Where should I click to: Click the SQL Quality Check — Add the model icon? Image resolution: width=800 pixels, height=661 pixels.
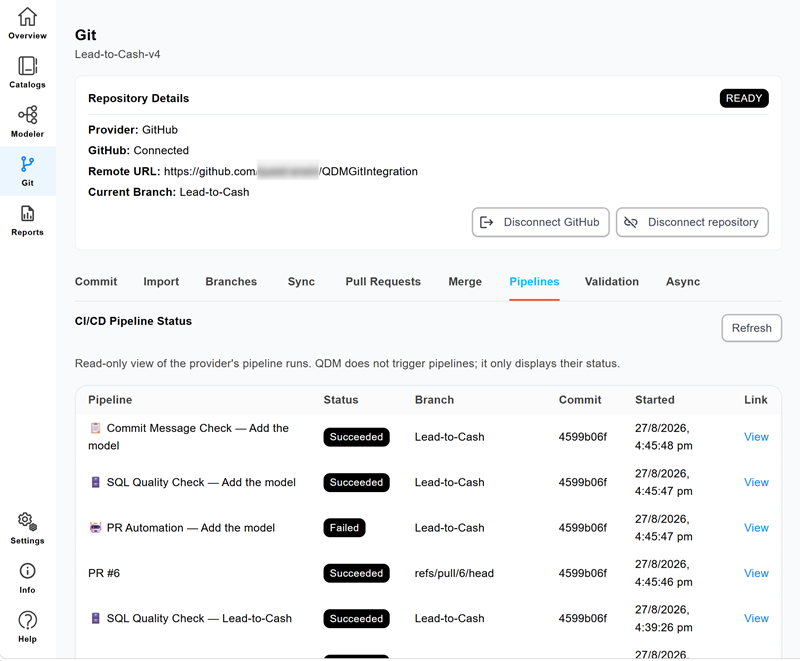pos(95,482)
